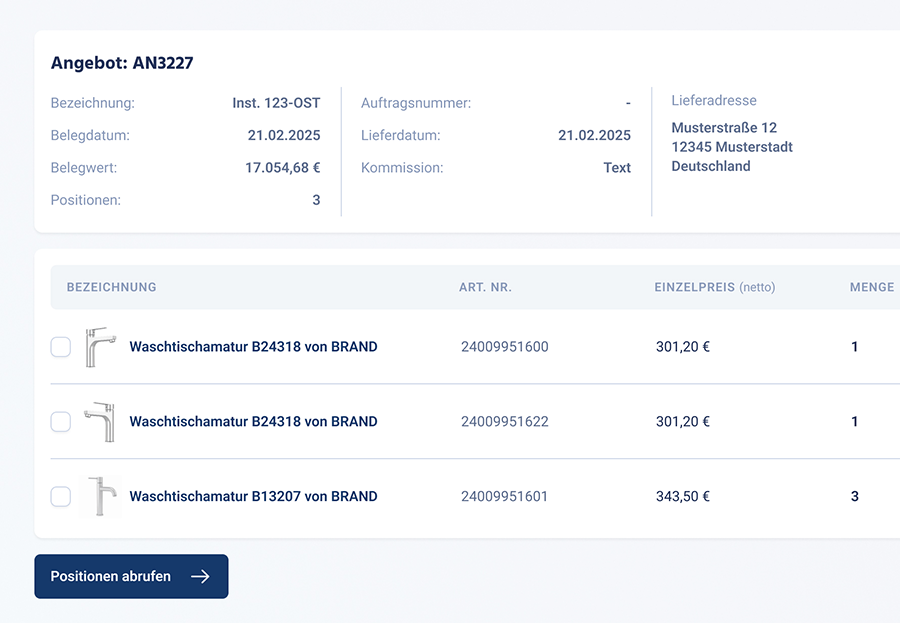Click the faucet image for article 24009951622
The width and height of the screenshot is (900, 623).
click(99, 422)
